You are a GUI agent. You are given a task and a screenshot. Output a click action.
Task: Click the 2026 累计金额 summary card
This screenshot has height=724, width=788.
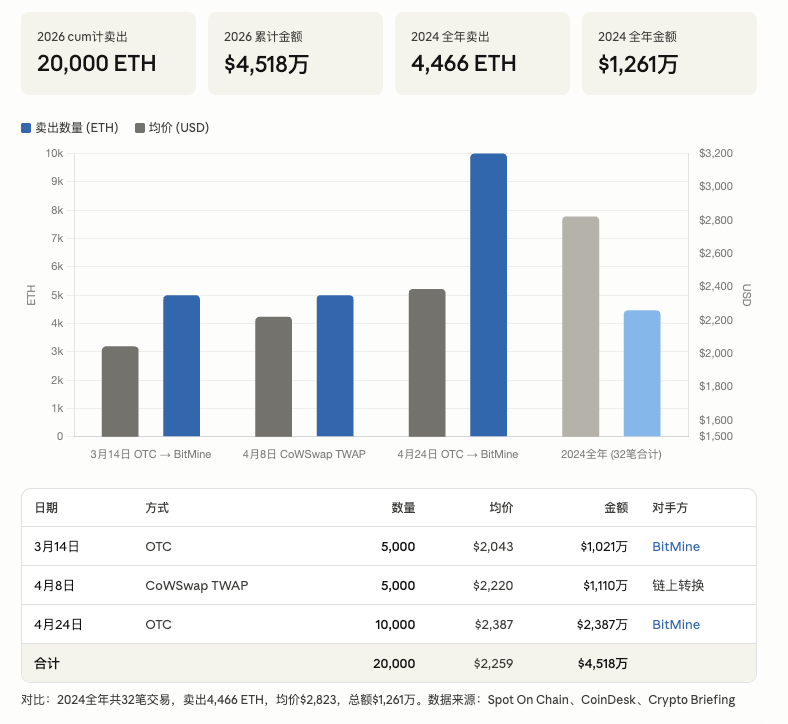(x=295, y=54)
